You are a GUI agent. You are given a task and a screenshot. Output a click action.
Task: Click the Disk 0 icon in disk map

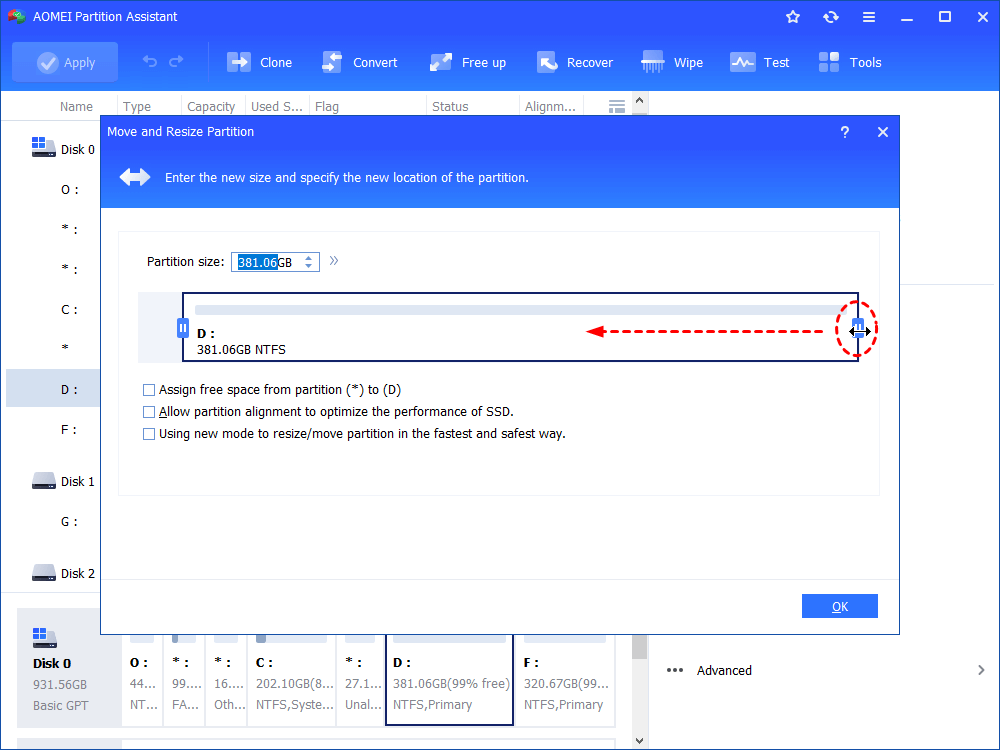pyautogui.click(x=44, y=638)
